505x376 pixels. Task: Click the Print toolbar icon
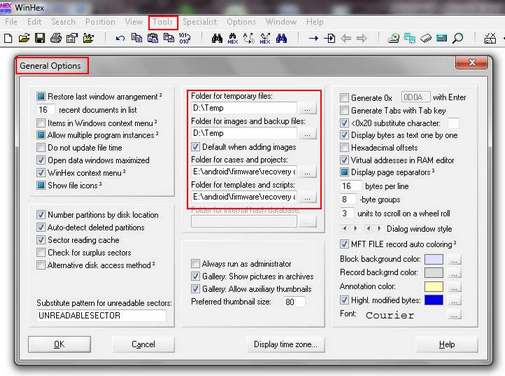coord(56,38)
